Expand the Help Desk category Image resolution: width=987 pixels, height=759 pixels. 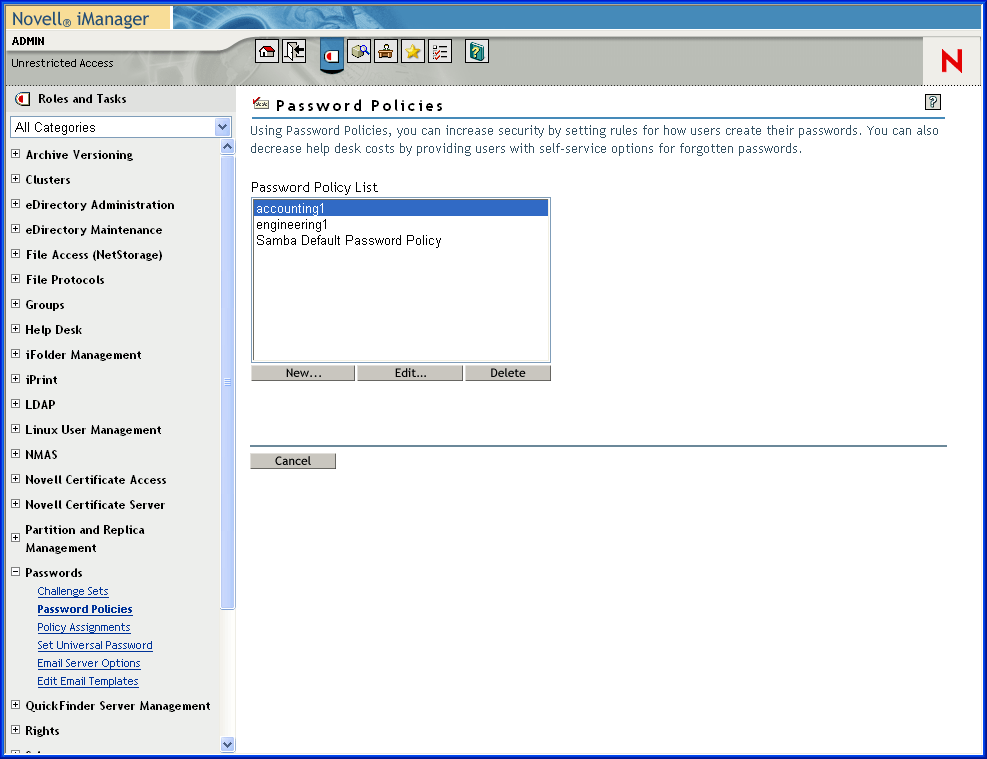15,329
